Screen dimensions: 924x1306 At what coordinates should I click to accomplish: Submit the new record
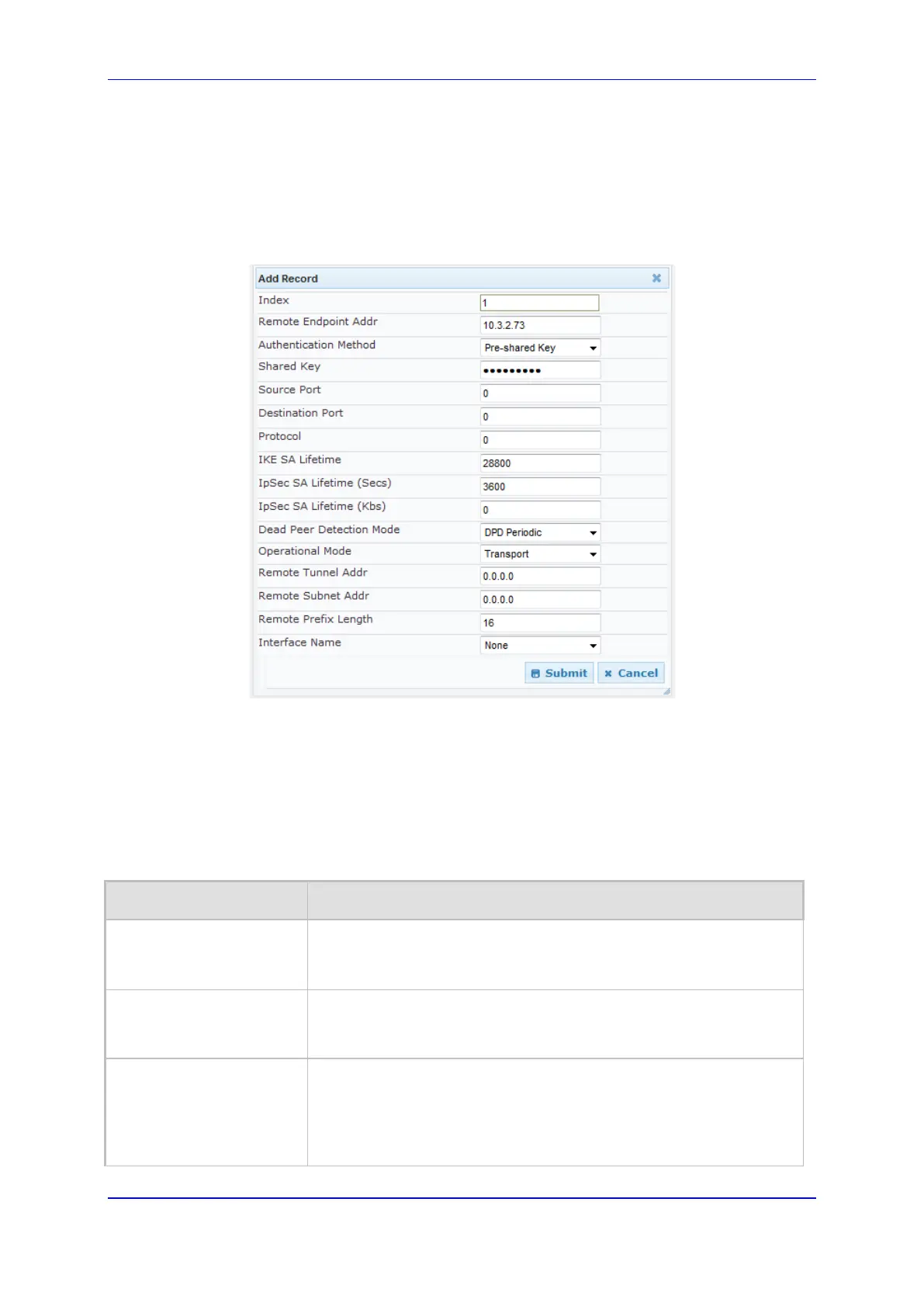click(x=559, y=673)
